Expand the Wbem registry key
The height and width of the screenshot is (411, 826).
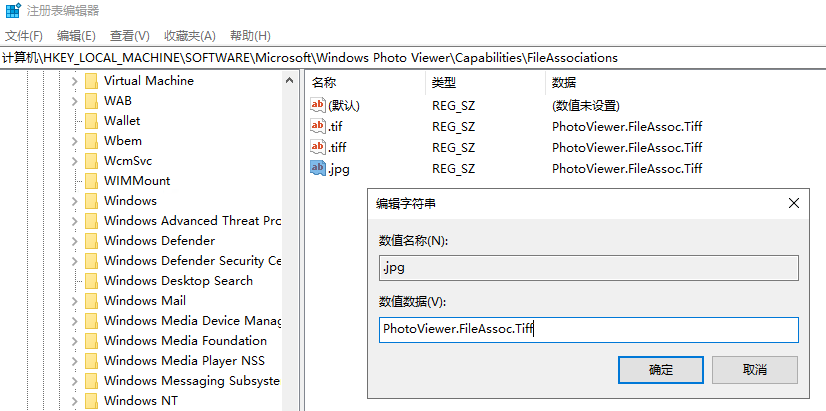pos(74,141)
